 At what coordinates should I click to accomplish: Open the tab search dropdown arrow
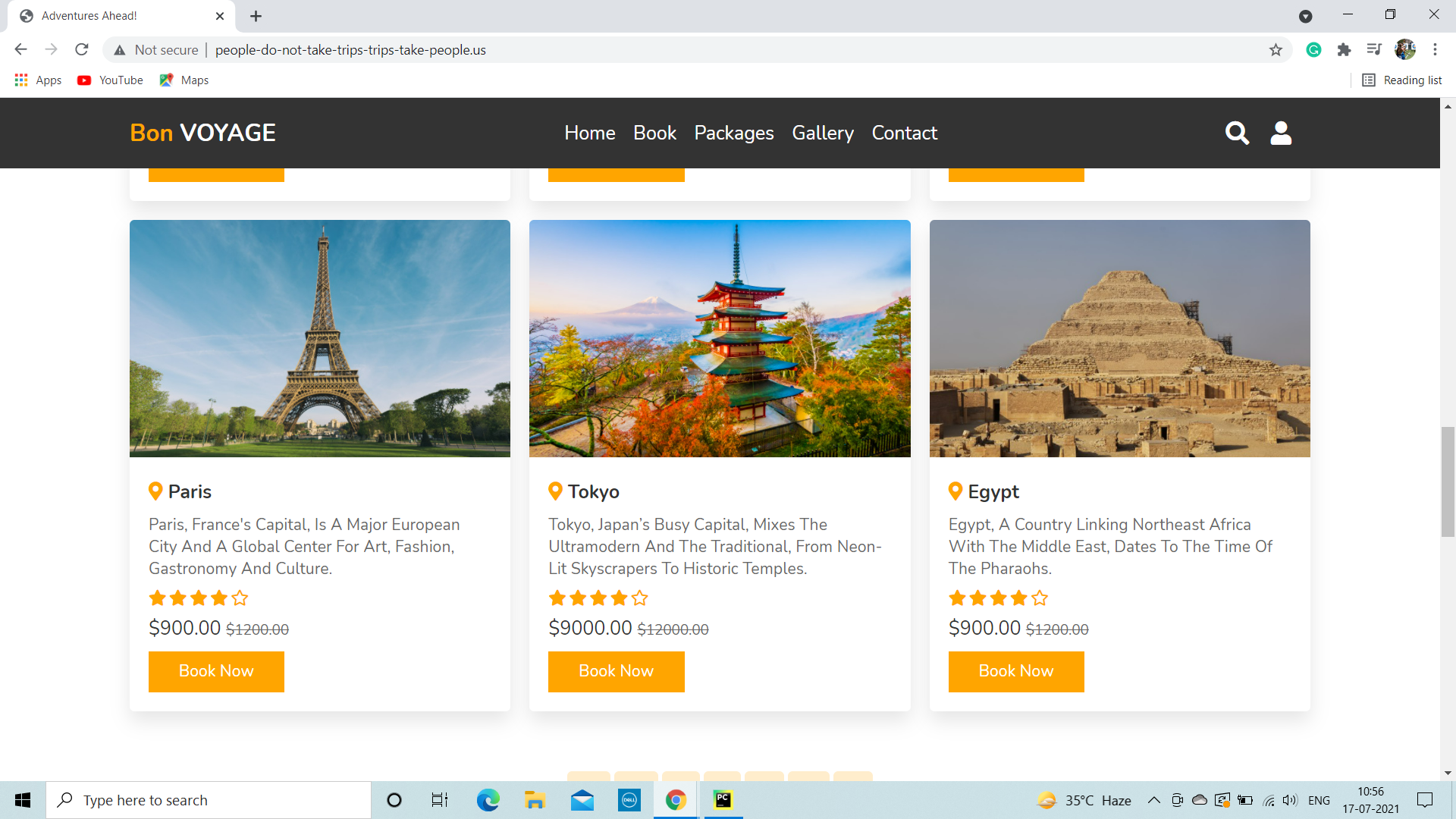[1305, 16]
